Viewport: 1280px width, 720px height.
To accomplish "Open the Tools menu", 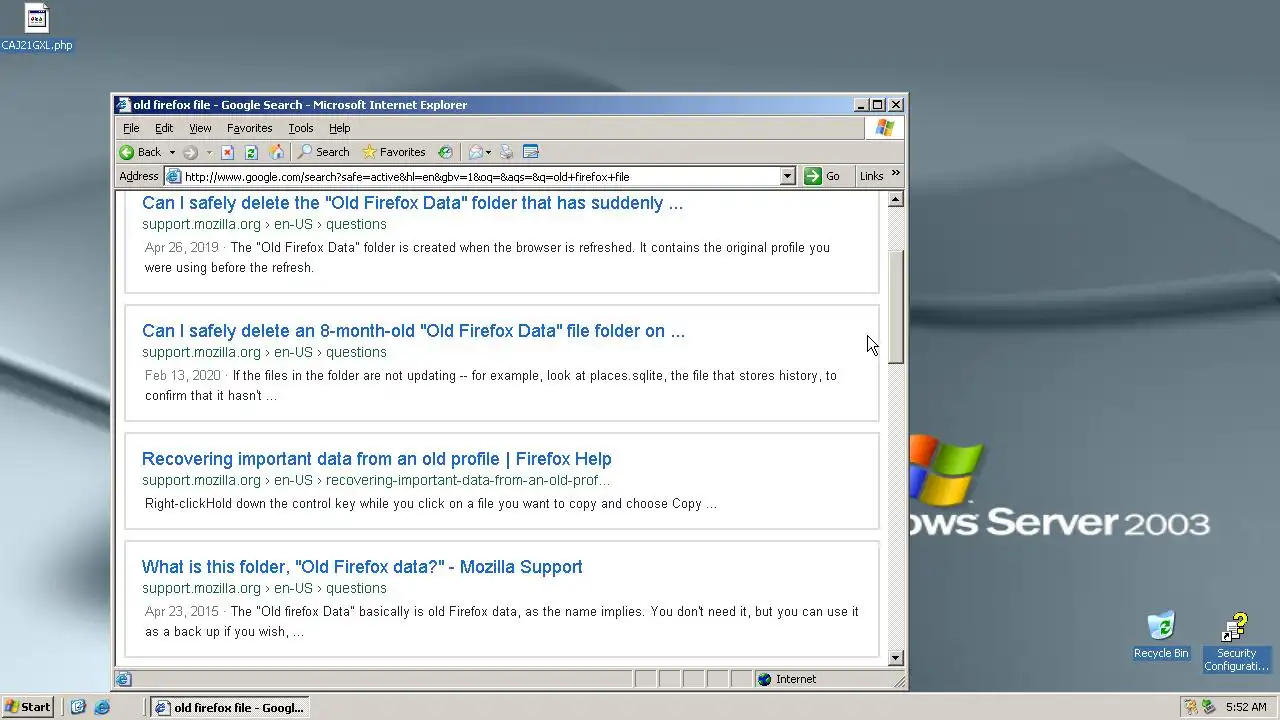I will tap(301, 128).
